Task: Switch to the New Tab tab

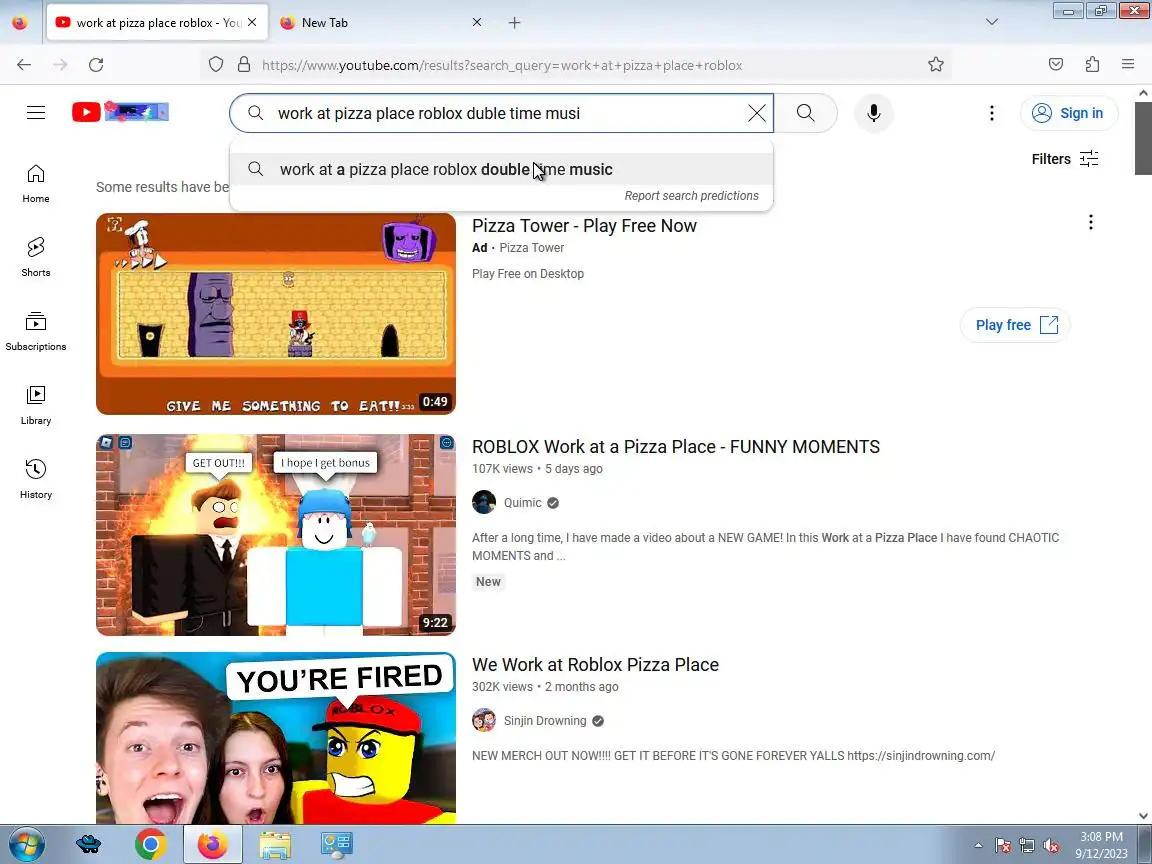Action: [x=382, y=23]
